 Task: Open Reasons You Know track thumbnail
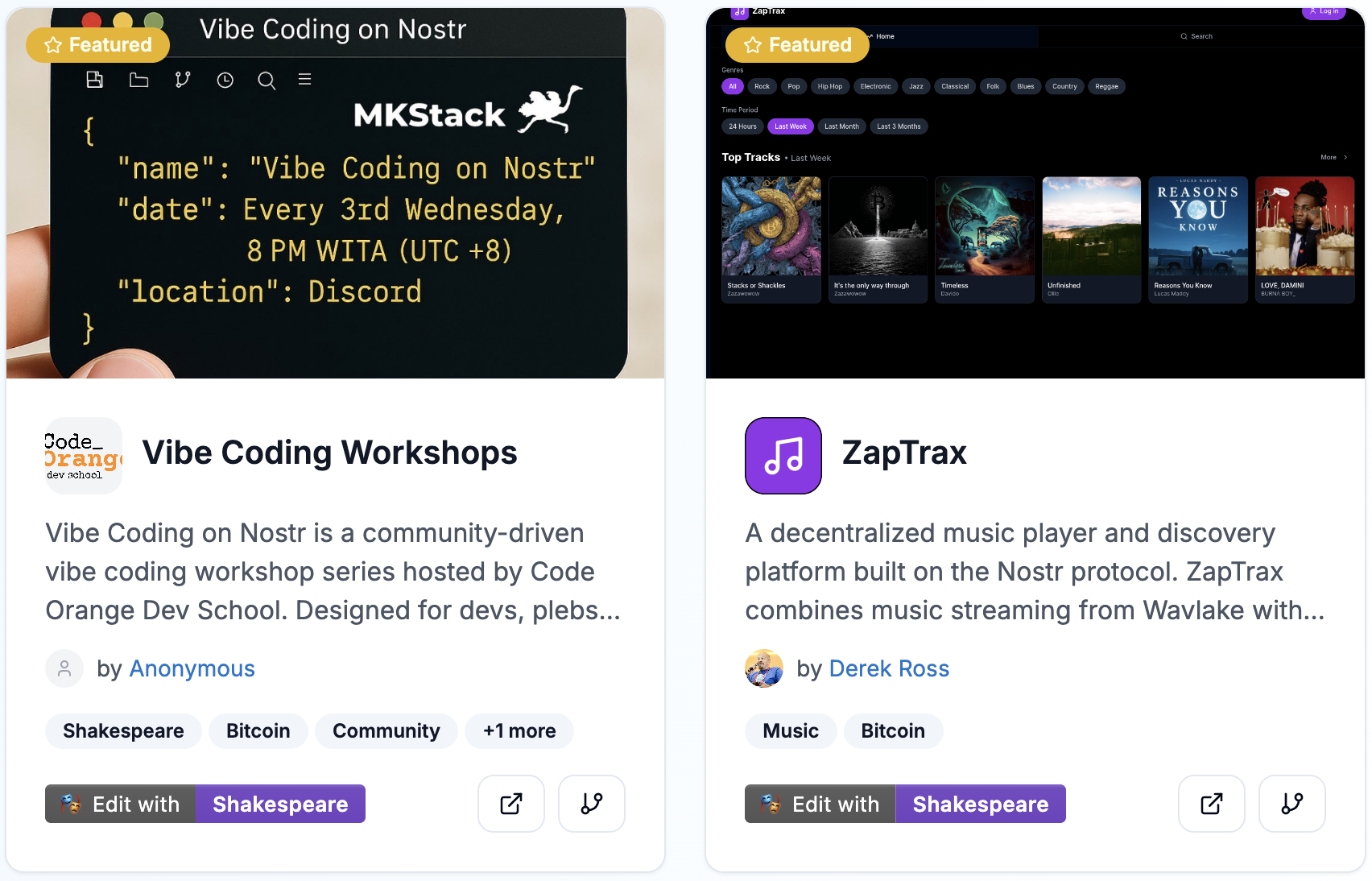[x=1198, y=226]
